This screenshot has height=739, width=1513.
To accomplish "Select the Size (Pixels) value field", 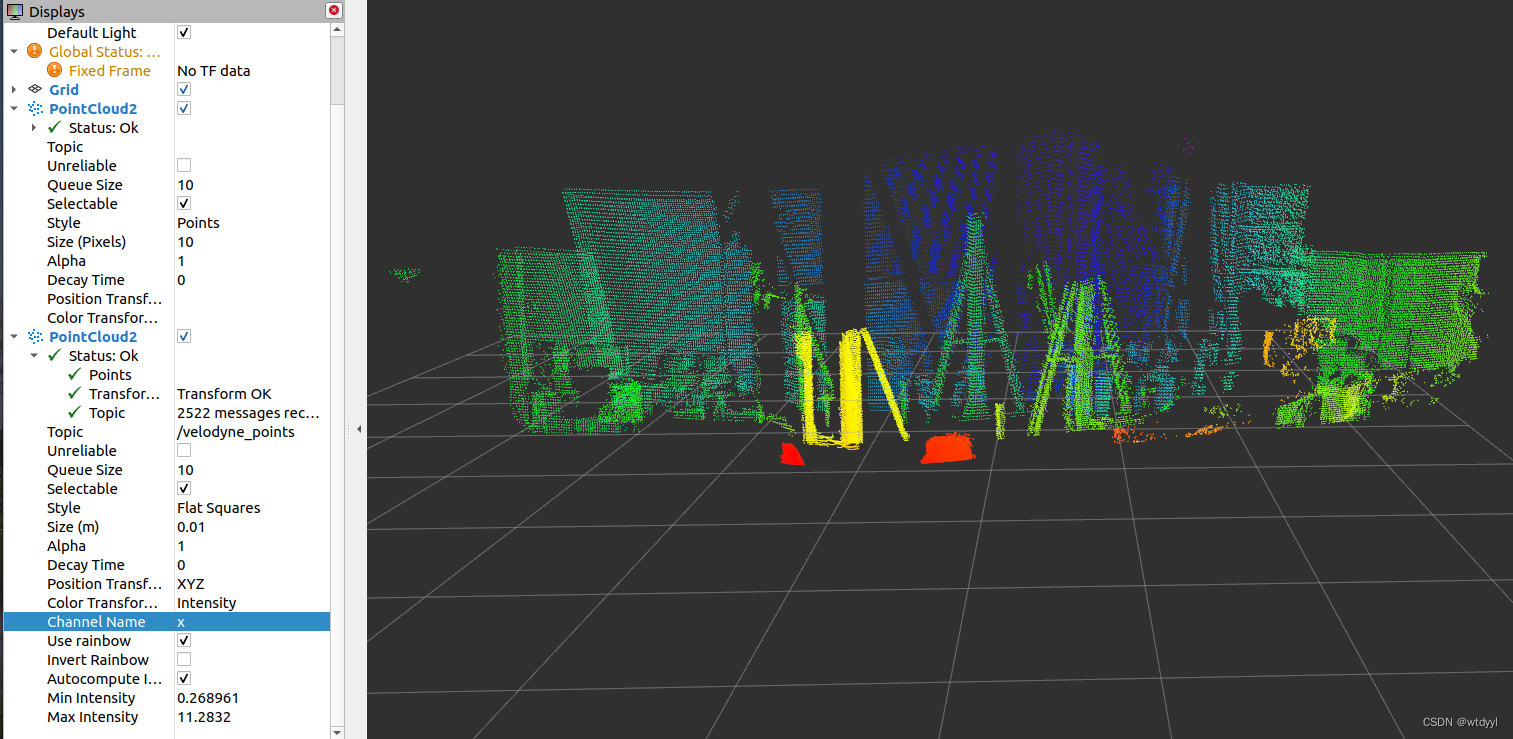I will (252, 241).
